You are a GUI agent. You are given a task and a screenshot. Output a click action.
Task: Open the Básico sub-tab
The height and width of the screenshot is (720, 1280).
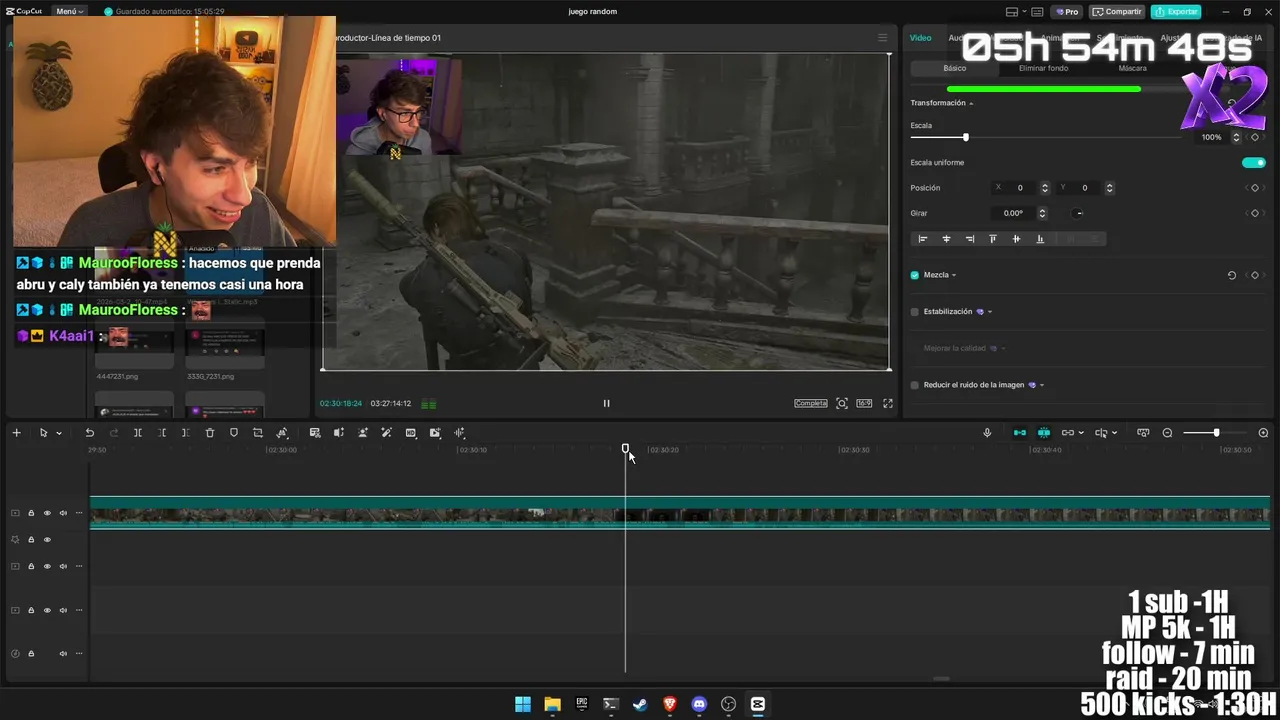955,68
